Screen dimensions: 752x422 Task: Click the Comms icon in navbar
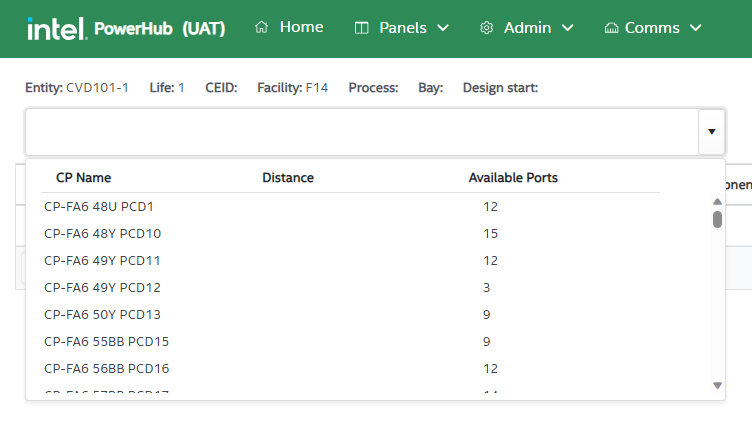pyautogui.click(x=612, y=28)
